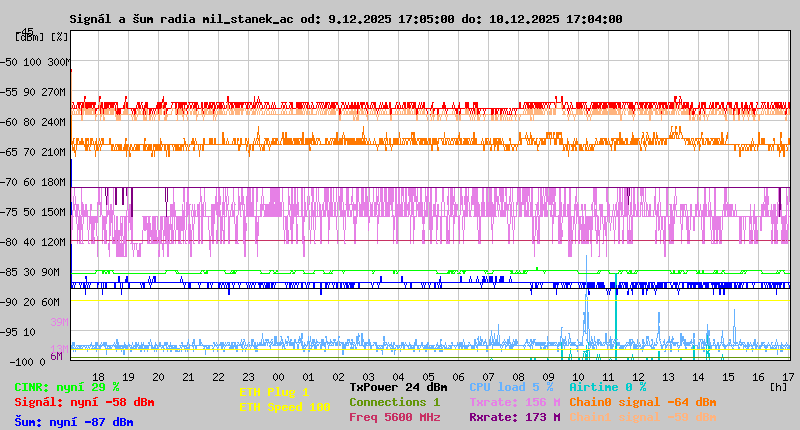The width and height of the screenshot is (800, 430).
Task: Click the '[h]' time axis unit label
Action: coord(778,387)
